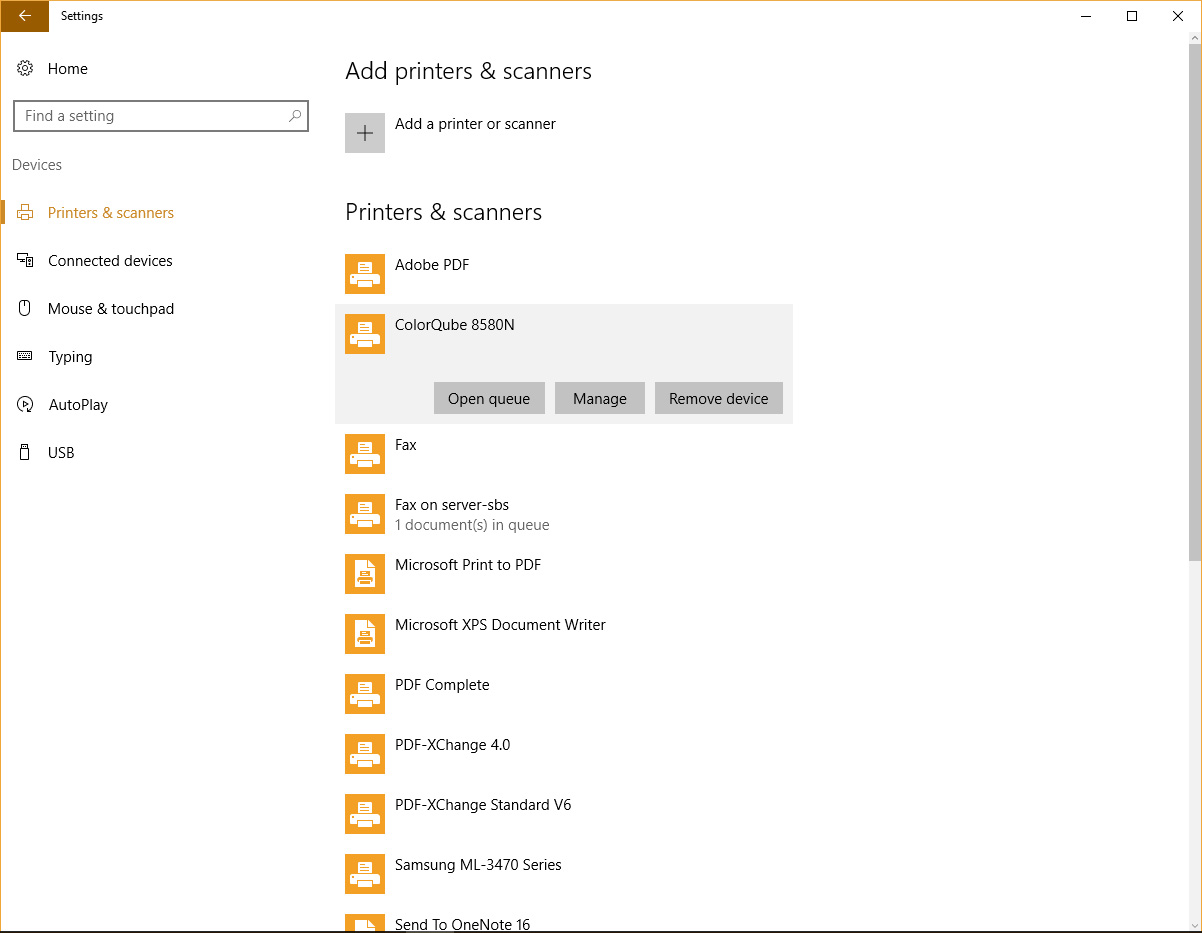Click Manage for ColorQube 8580N
Screen dimensions: 1202x933
click(600, 398)
